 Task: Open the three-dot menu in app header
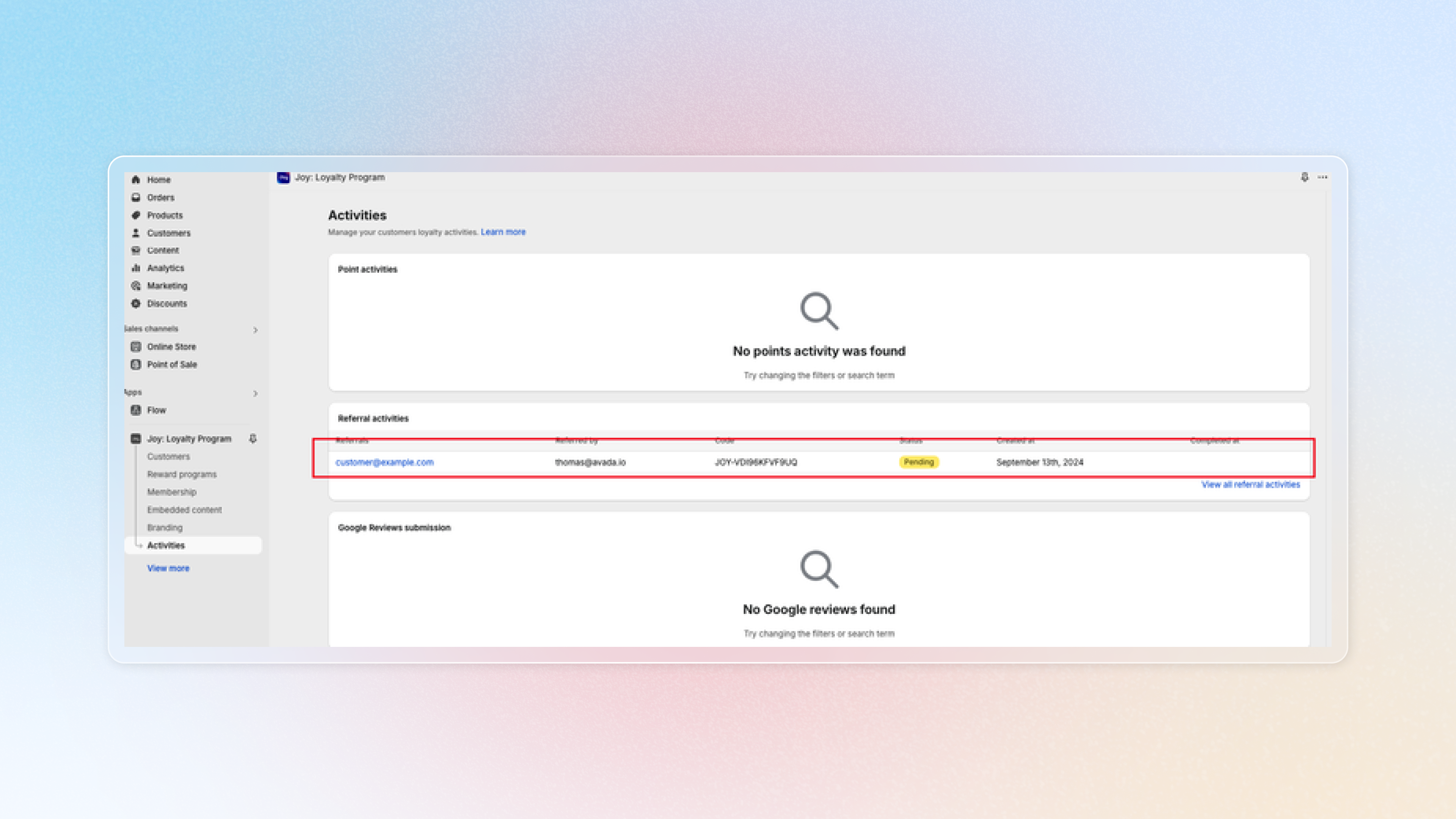coord(1323,177)
